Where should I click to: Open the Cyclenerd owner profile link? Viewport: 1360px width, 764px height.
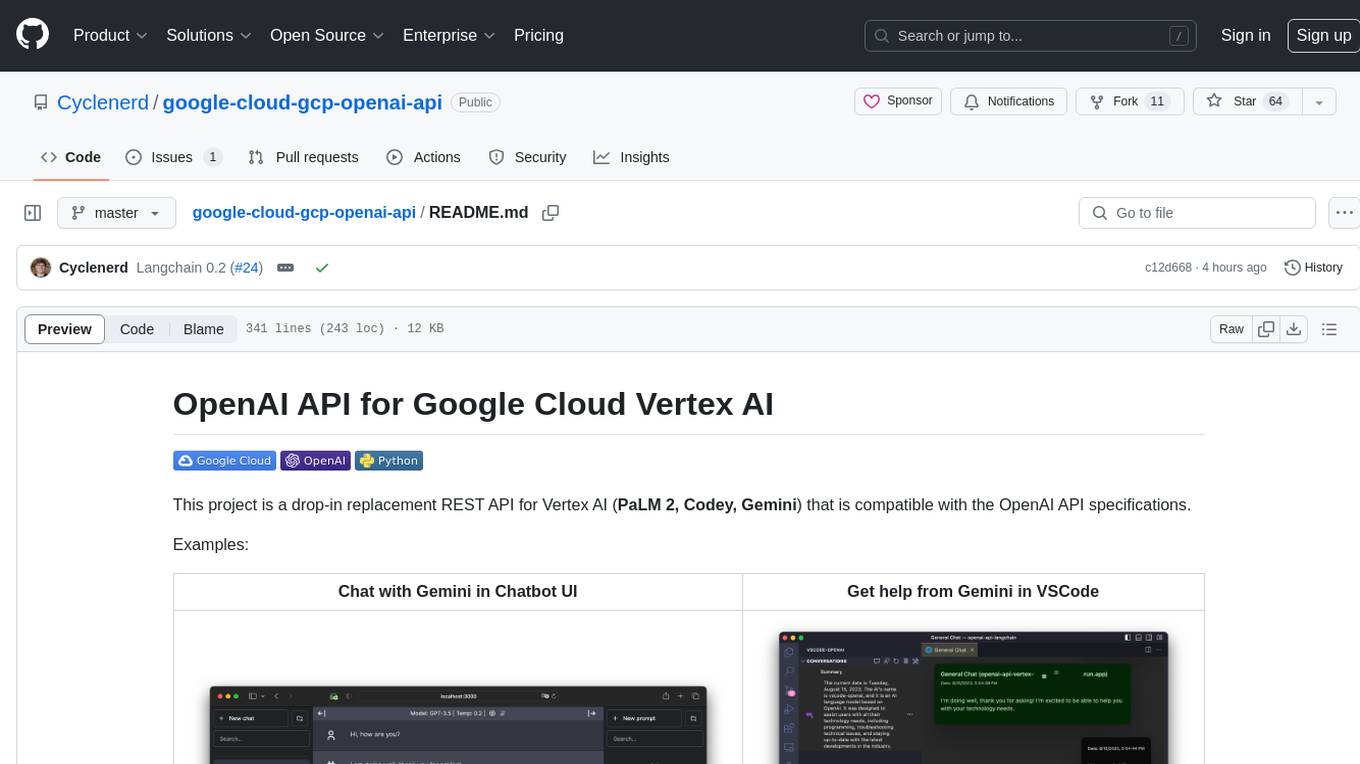(103, 102)
